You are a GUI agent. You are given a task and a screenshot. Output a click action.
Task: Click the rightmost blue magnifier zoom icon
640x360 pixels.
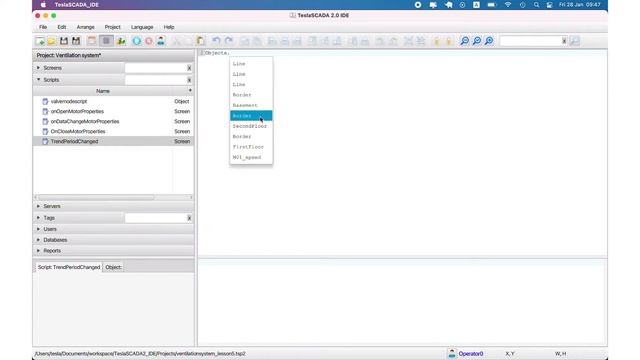point(489,41)
